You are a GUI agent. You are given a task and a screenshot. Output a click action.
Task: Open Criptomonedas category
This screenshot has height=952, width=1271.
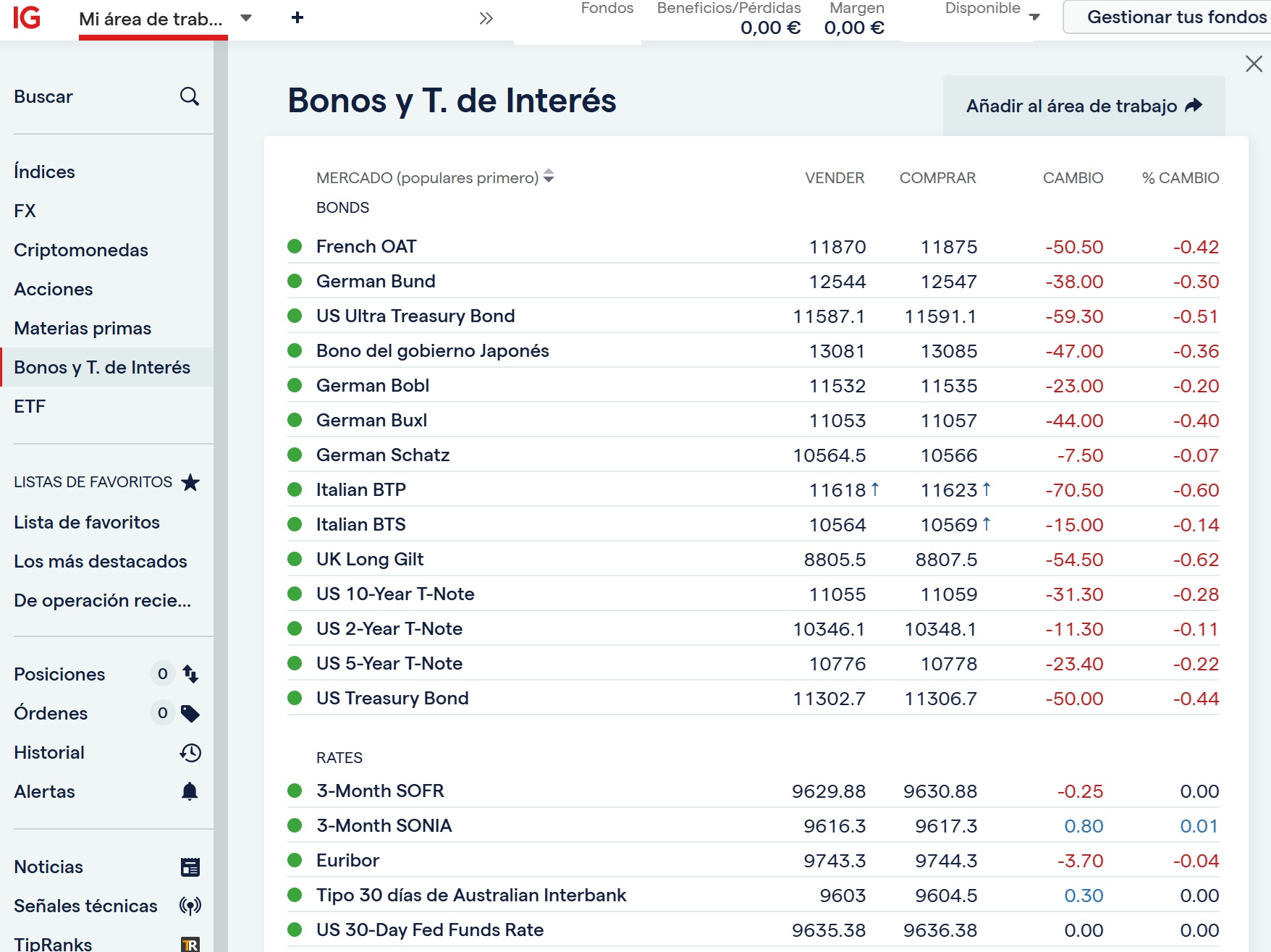click(81, 250)
